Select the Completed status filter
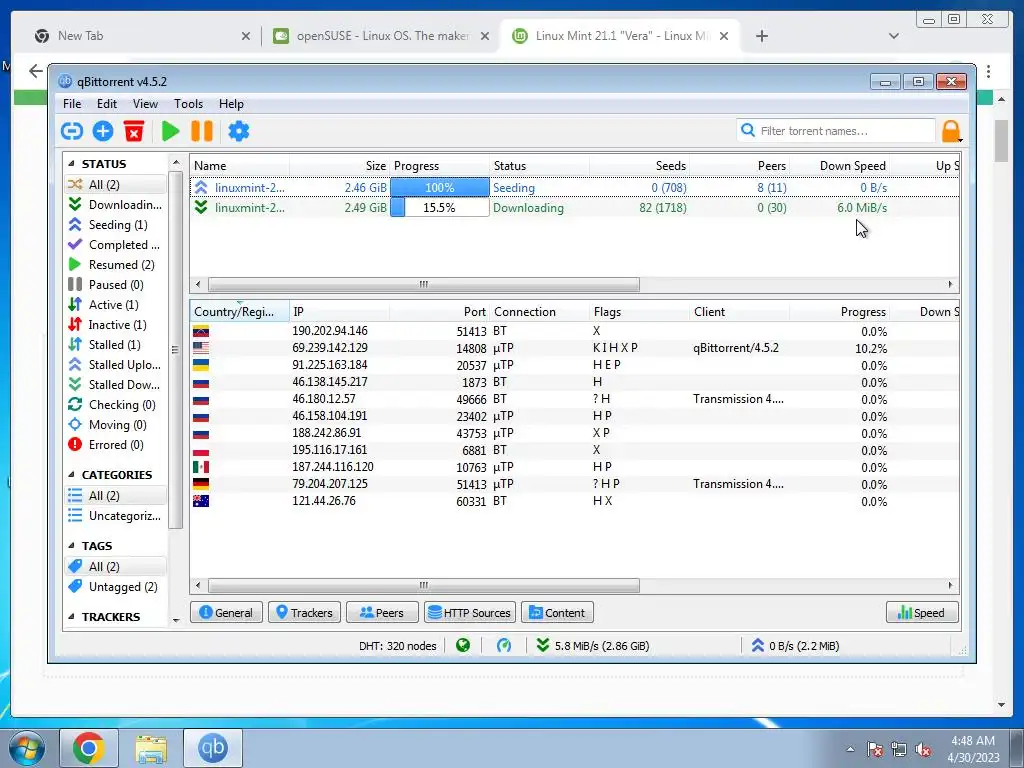This screenshot has width=1024, height=768. click(x=115, y=245)
